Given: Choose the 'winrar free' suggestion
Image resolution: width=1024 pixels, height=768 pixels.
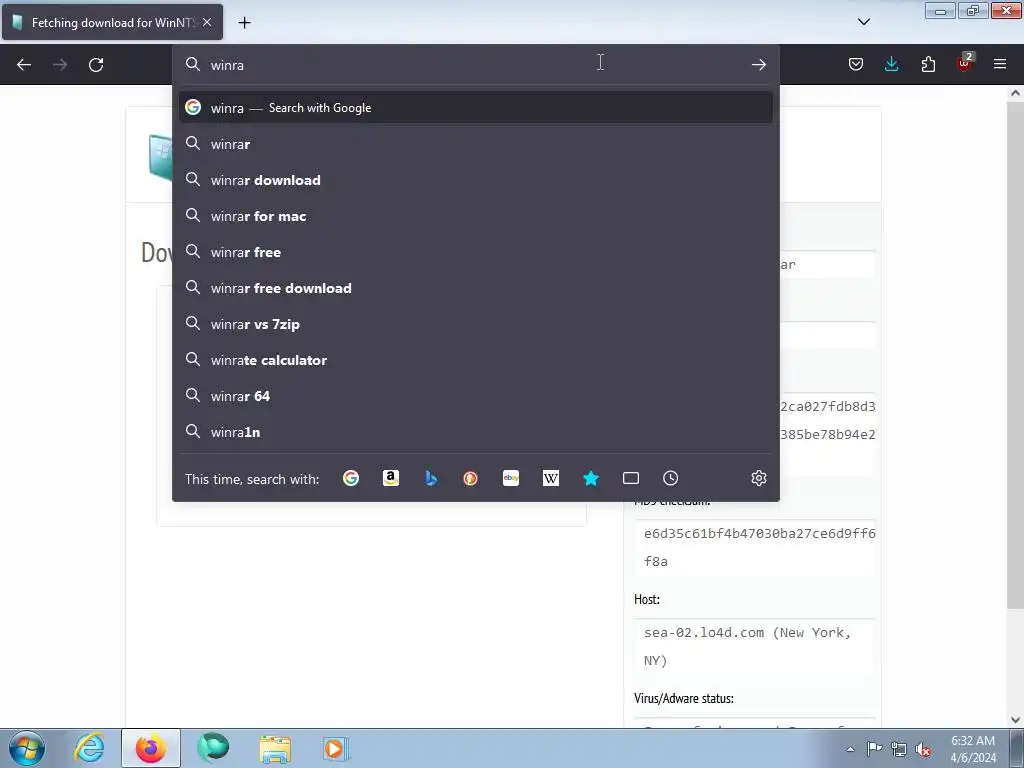Looking at the screenshot, I should click(475, 252).
